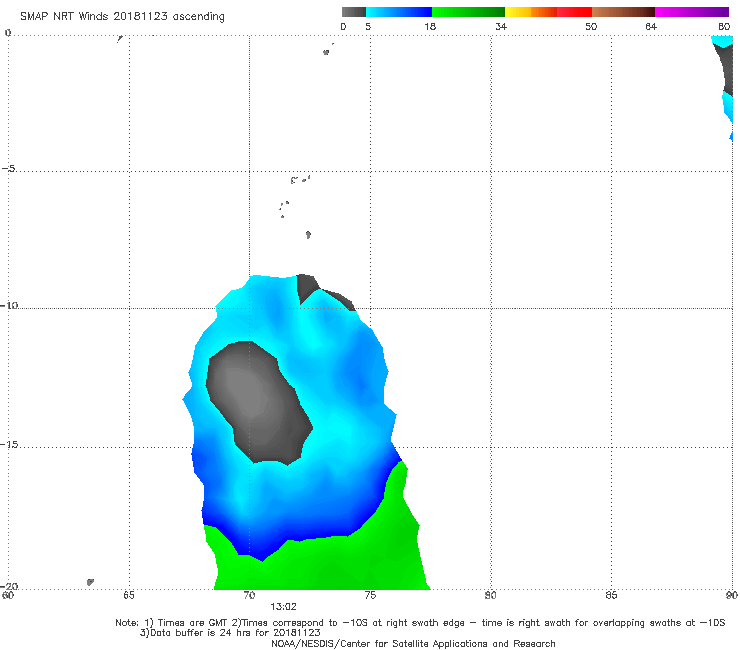
Task: Click longitude axis label '70'
Action: 249,595
